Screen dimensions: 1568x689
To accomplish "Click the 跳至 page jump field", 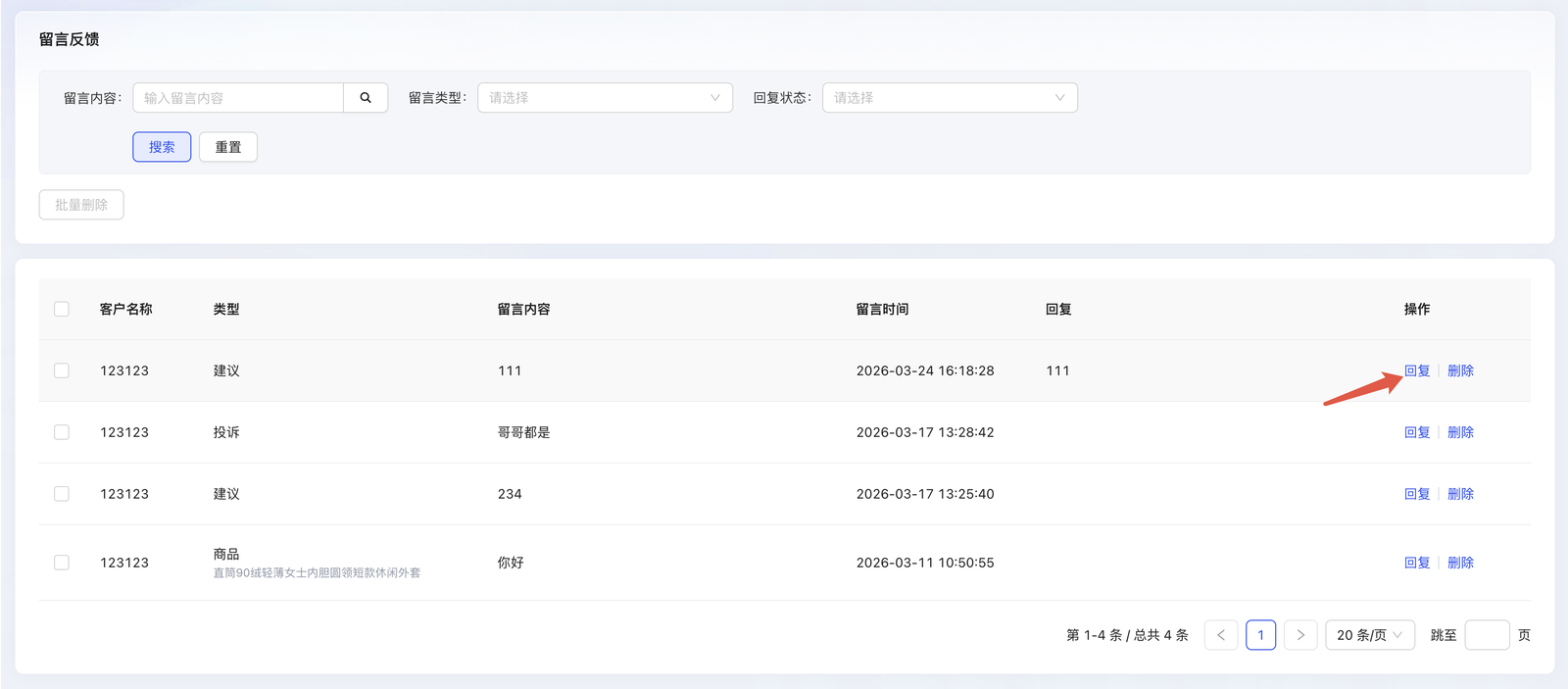I will (1487, 635).
